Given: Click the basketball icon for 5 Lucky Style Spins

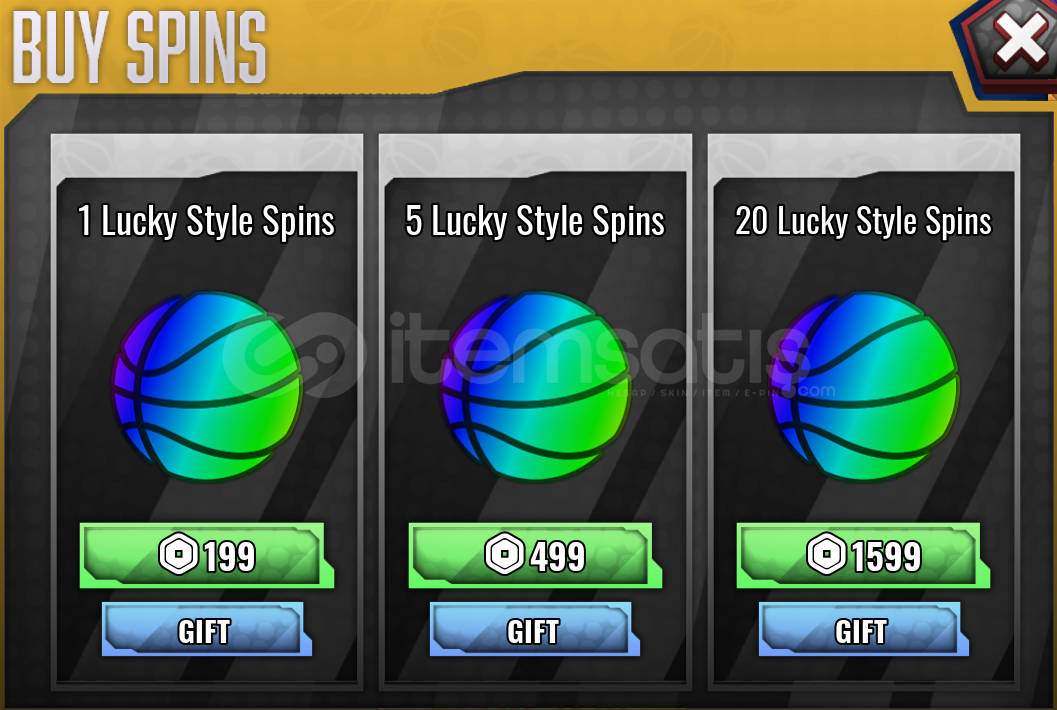Looking at the screenshot, I should coord(535,386).
